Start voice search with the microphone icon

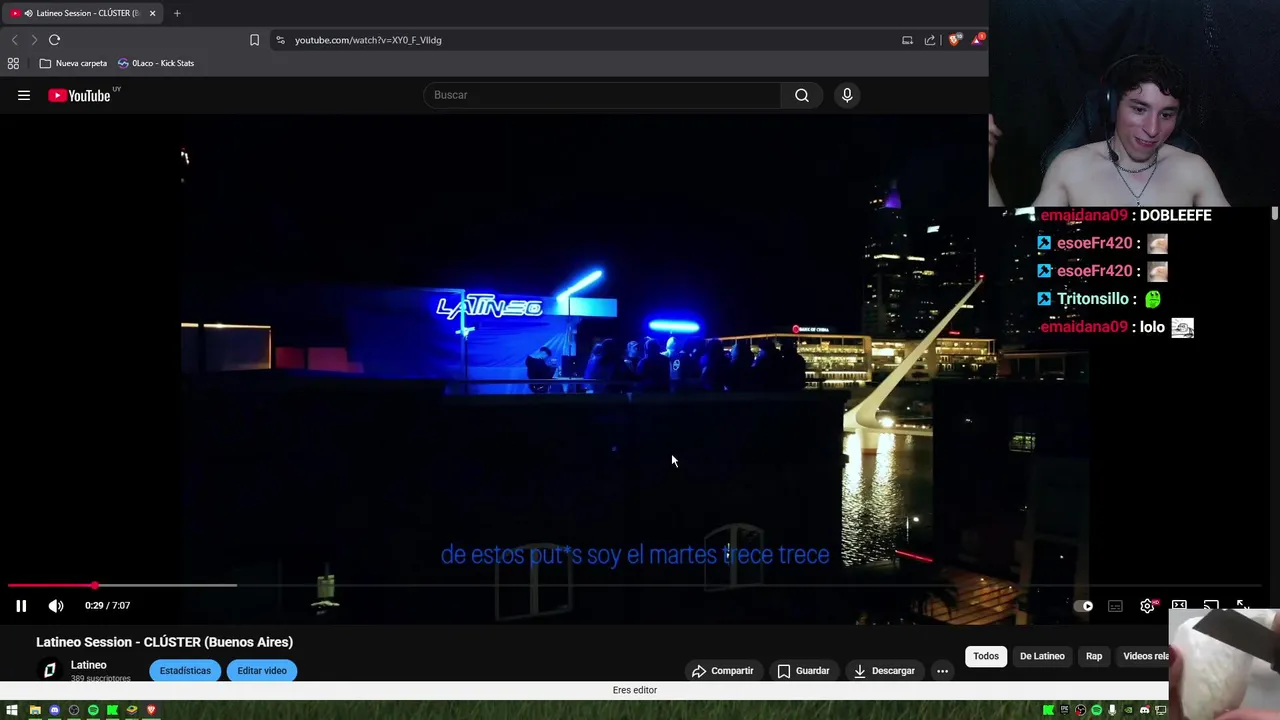(847, 95)
